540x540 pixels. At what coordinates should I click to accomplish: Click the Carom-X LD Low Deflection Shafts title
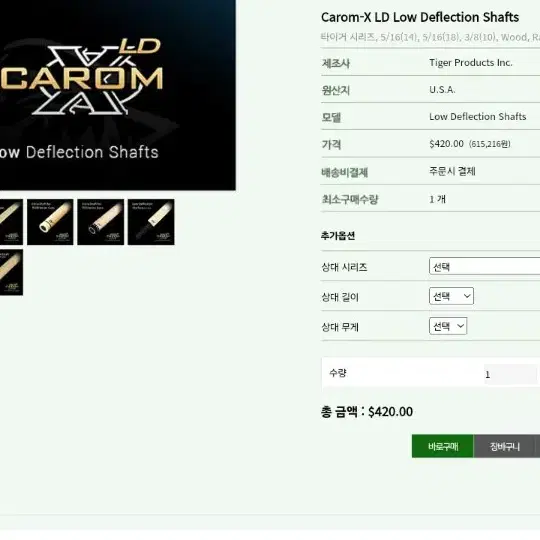click(420, 17)
